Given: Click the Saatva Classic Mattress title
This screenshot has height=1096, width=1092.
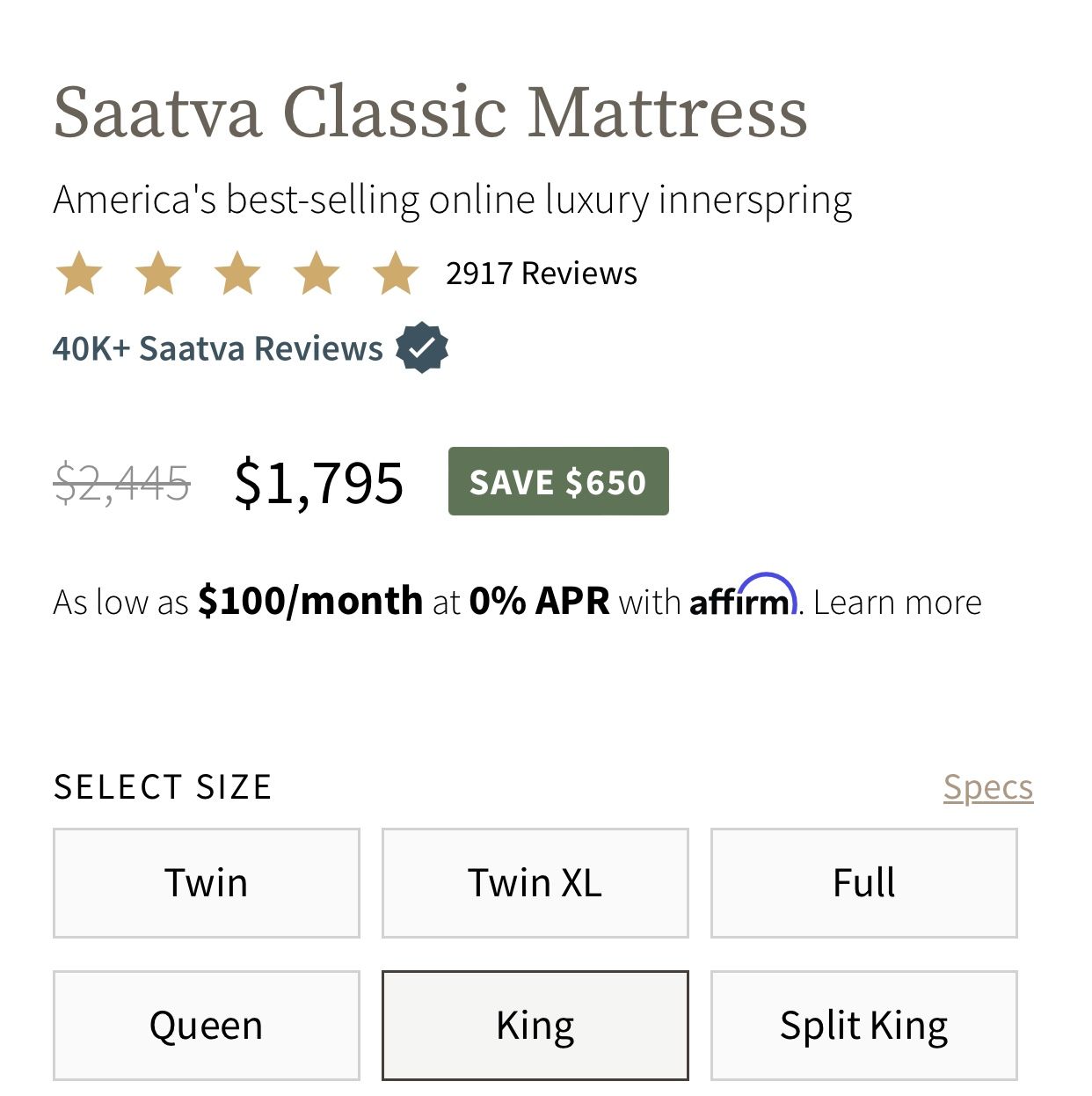Looking at the screenshot, I should [x=430, y=110].
